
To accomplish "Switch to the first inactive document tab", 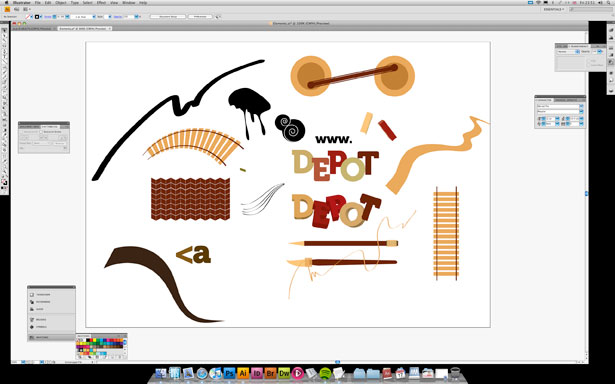I will 34,29.
